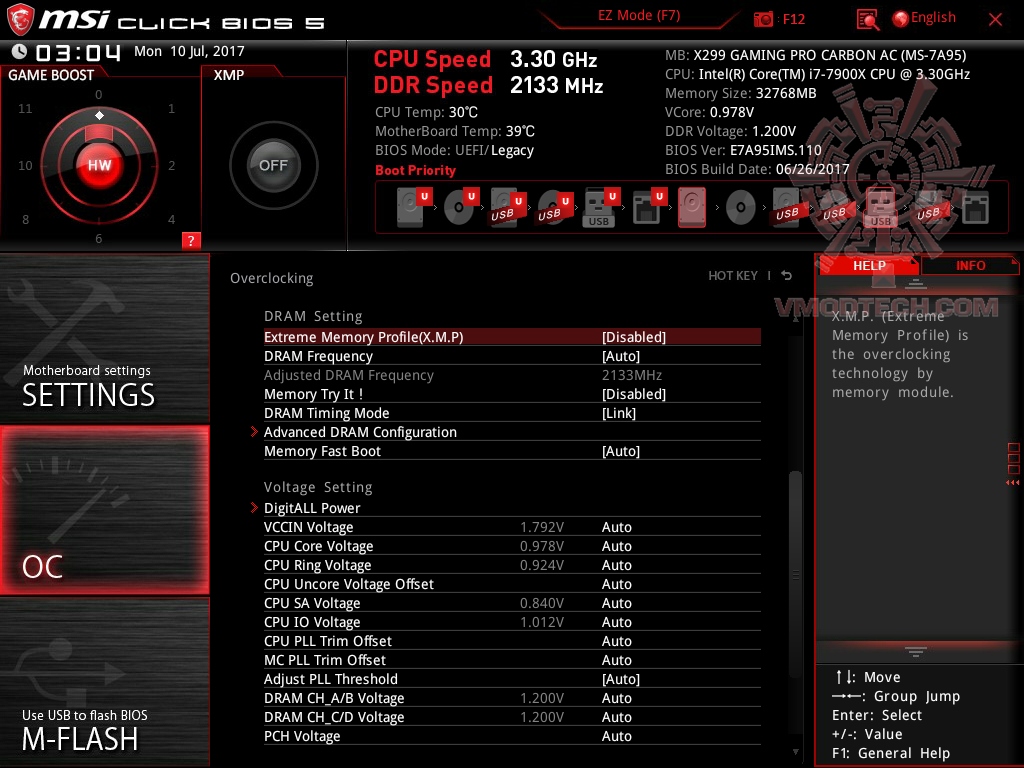Select last legacy network boot icon

(x=975, y=208)
